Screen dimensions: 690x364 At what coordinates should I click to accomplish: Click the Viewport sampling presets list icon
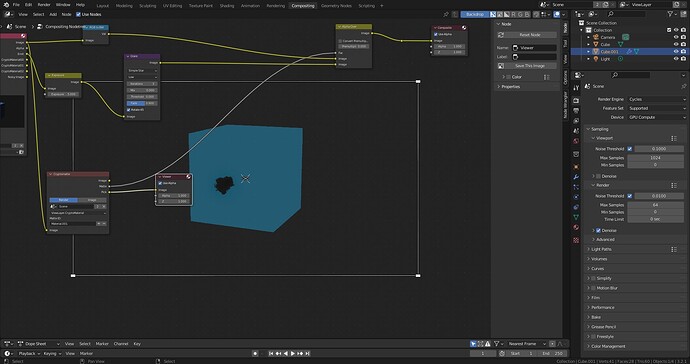click(674, 138)
